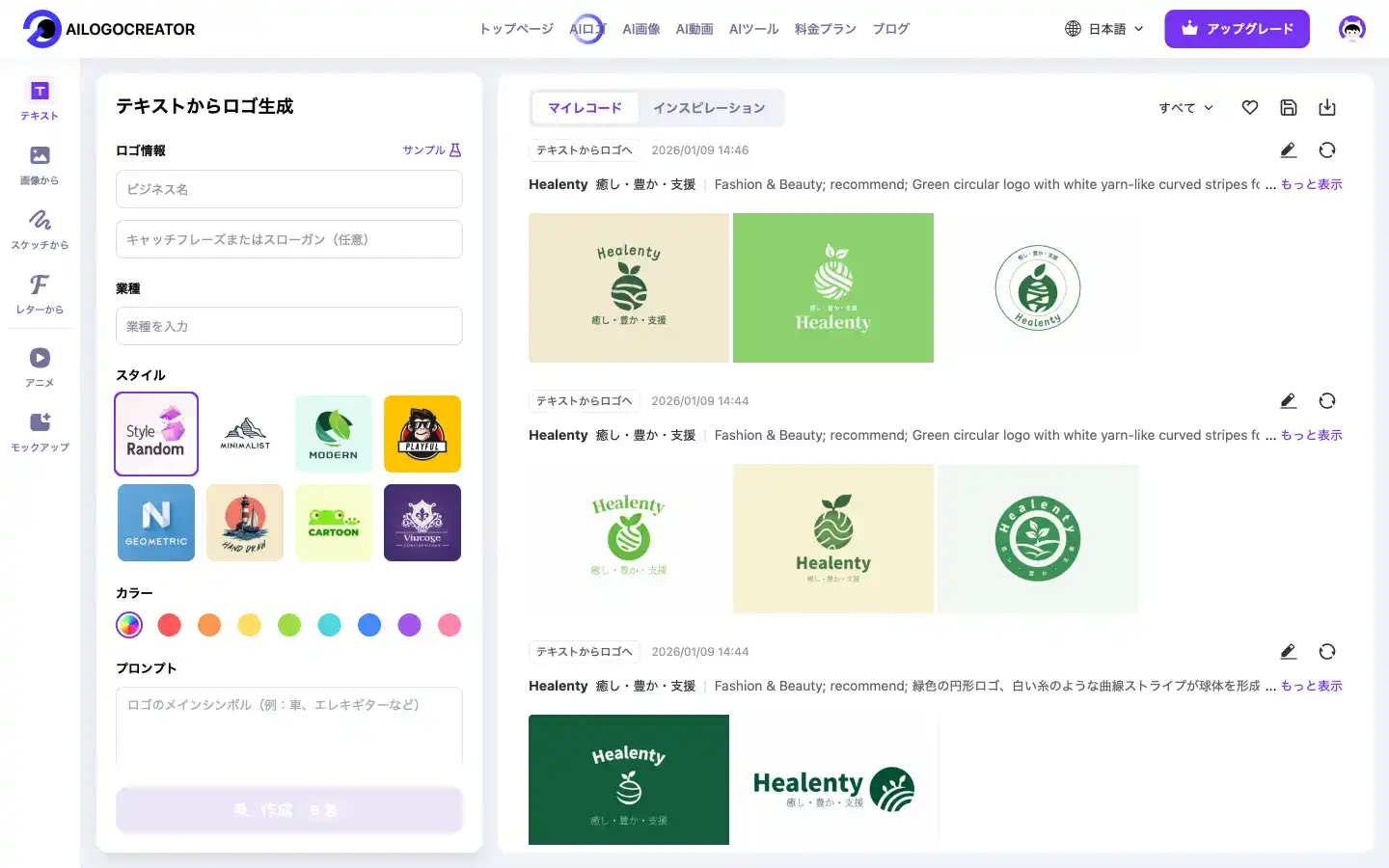Click the download icon in records toolbar
This screenshot has height=868, width=1389.
1326,108
